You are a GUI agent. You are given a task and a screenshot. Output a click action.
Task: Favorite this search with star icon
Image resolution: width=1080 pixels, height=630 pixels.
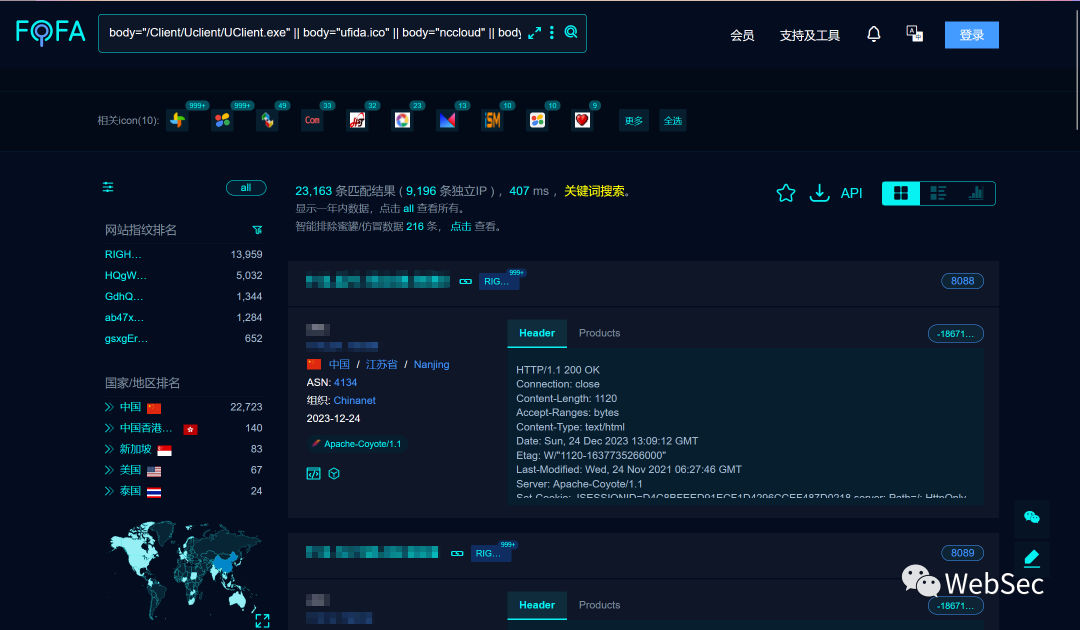tap(786, 193)
